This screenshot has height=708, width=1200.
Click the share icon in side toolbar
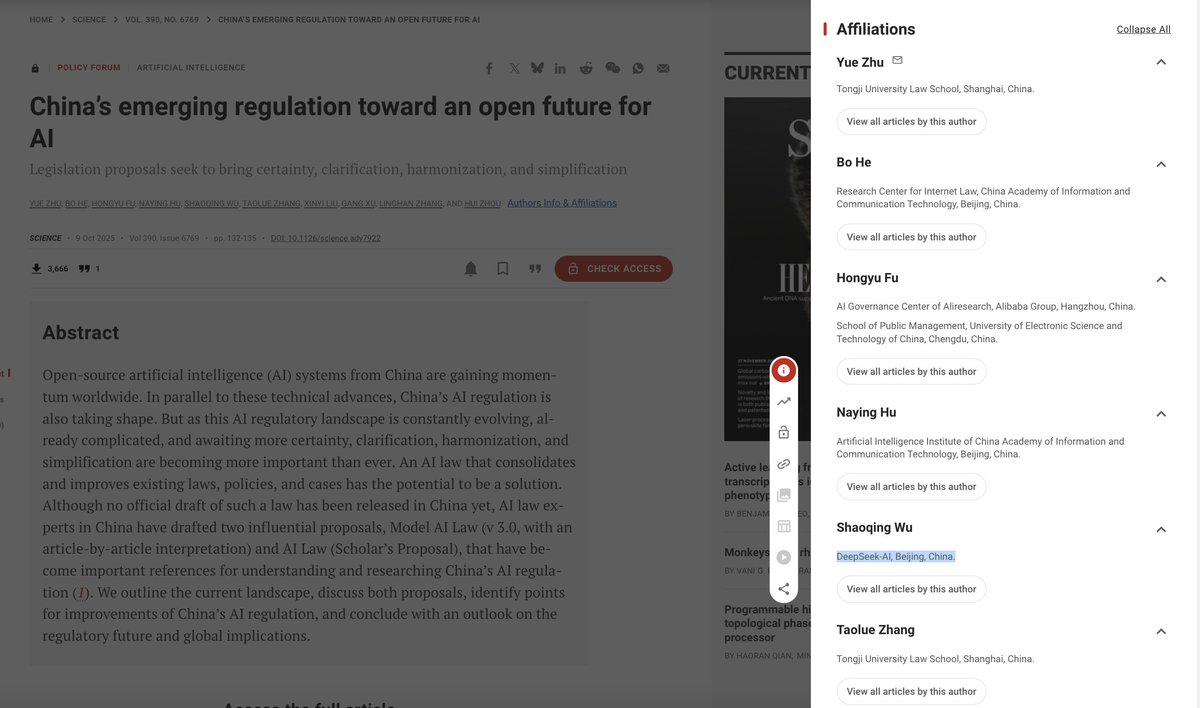(x=784, y=589)
